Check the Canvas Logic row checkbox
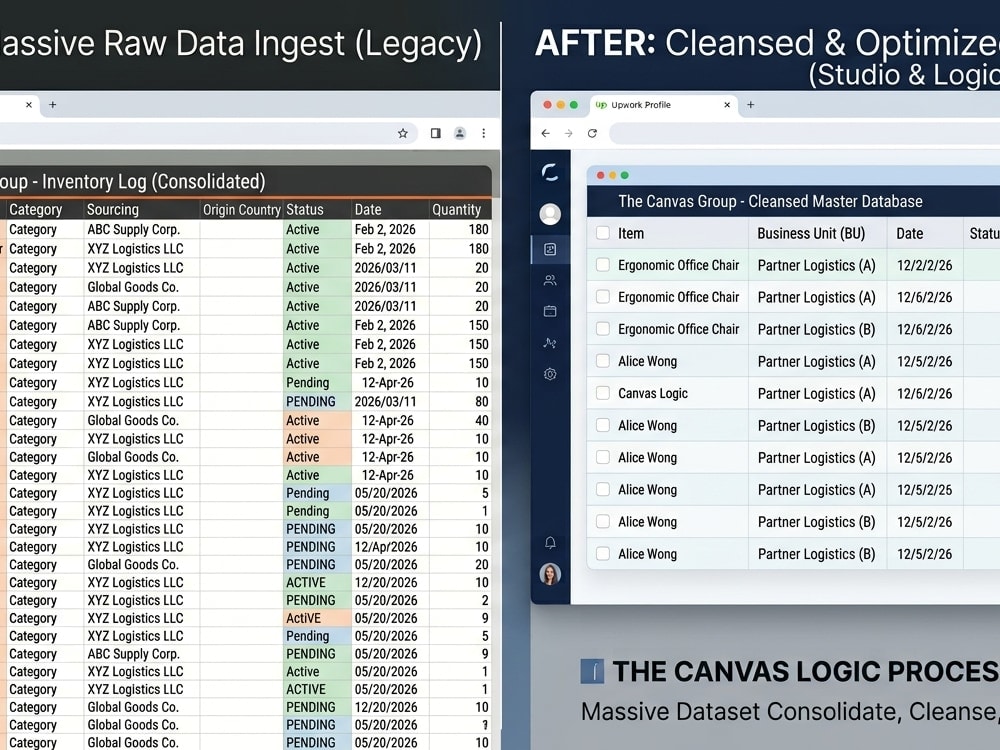The width and height of the screenshot is (1000, 750). pos(603,393)
